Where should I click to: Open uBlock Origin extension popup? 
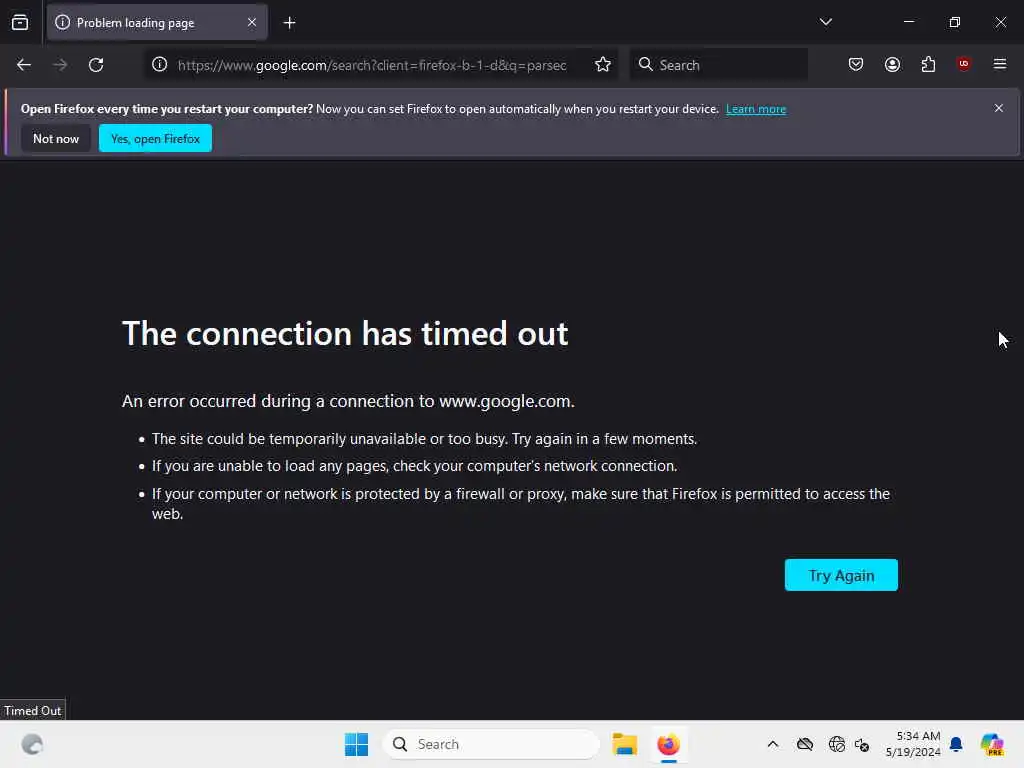[963, 64]
